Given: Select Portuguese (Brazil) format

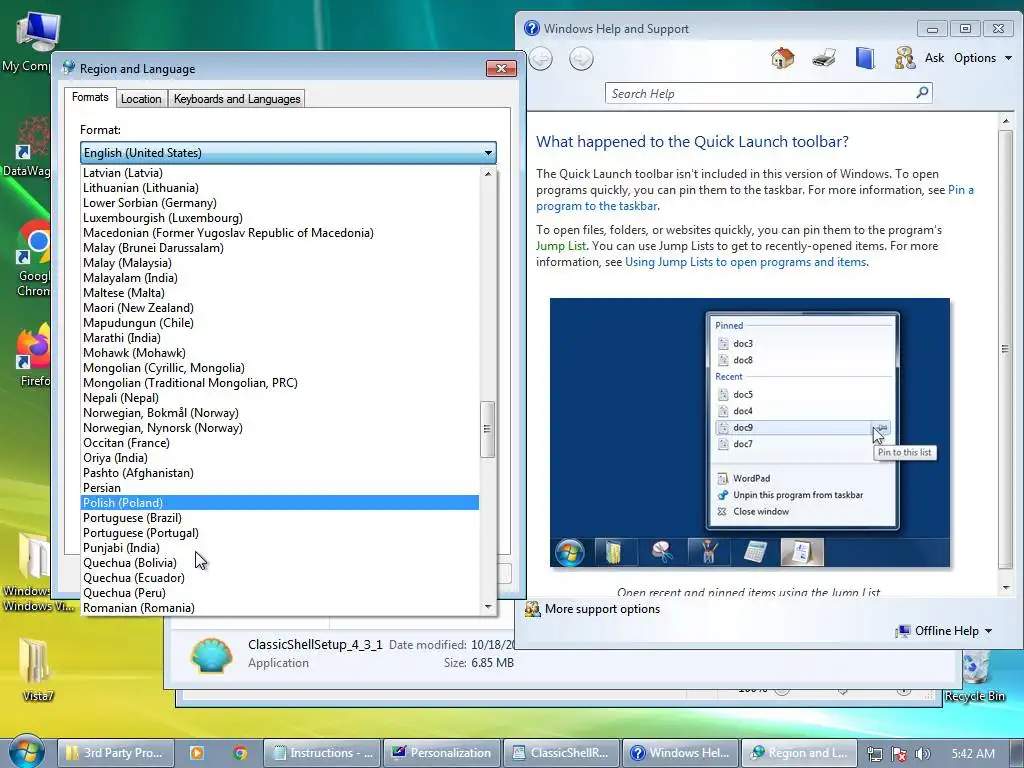Looking at the screenshot, I should point(280,518).
